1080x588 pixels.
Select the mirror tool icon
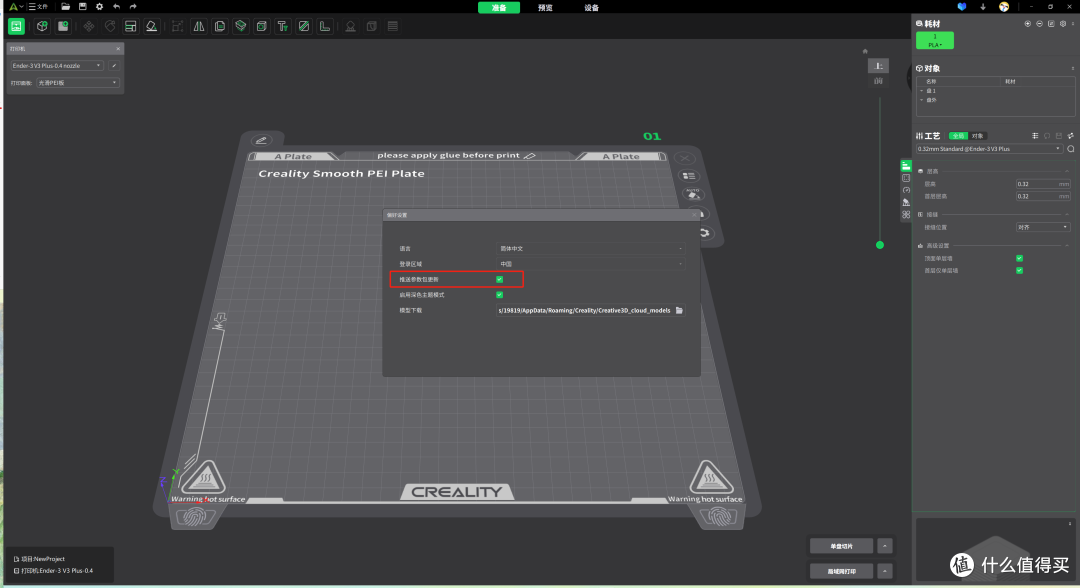(198, 26)
